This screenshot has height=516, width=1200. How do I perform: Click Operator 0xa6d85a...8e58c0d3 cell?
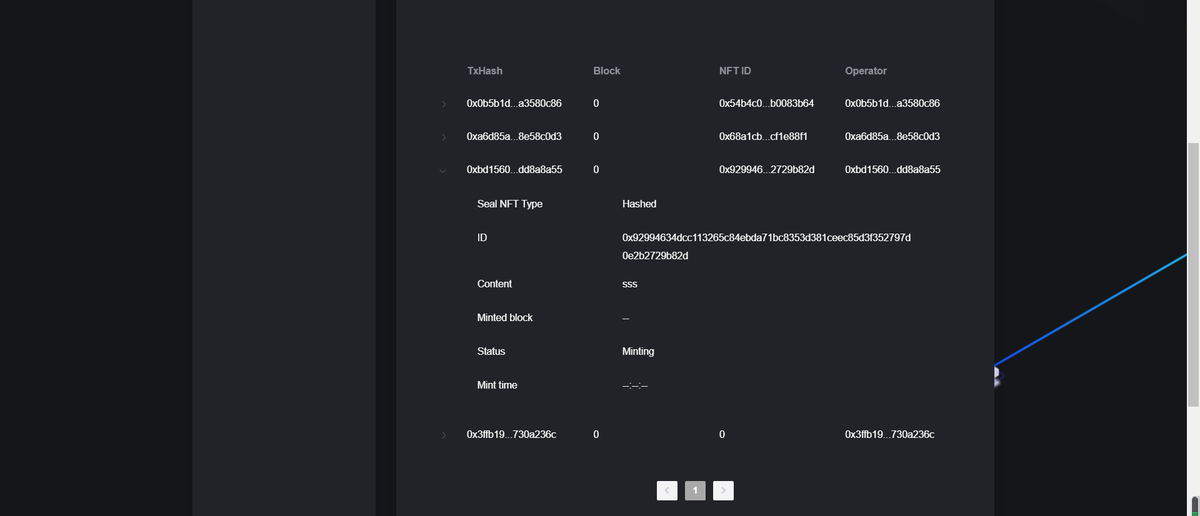pyautogui.click(x=892, y=137)
